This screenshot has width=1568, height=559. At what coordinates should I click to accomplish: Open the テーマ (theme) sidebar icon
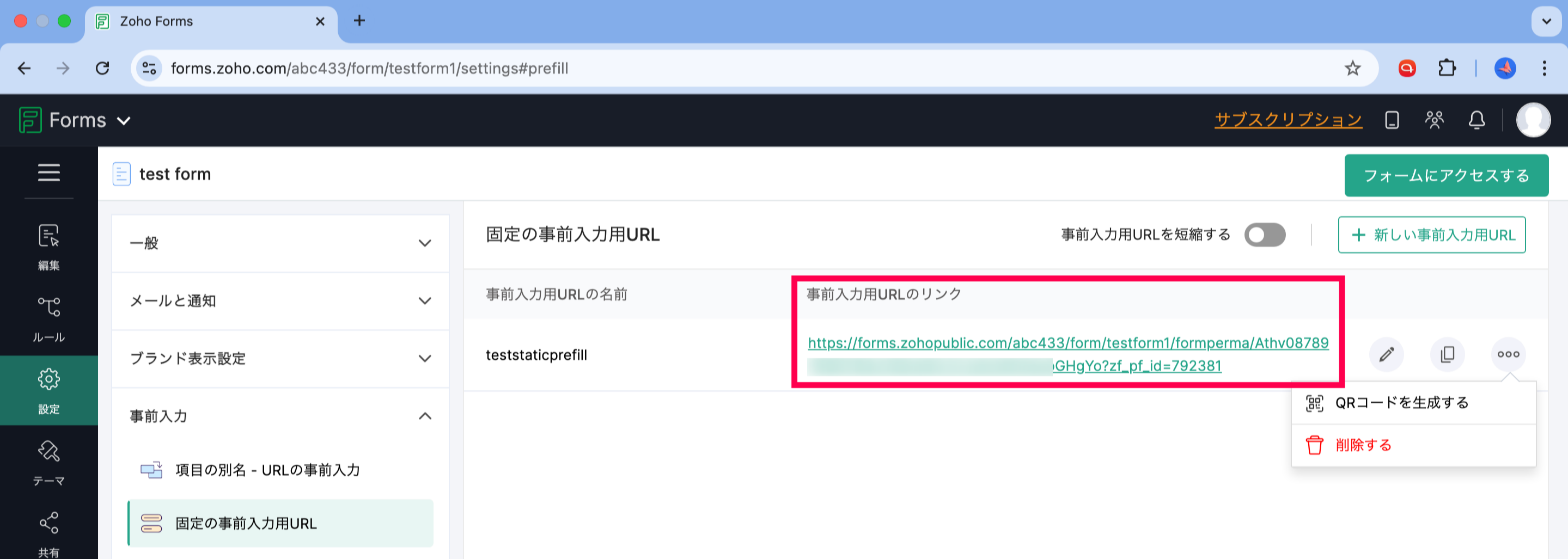click(x=48, y=462)
